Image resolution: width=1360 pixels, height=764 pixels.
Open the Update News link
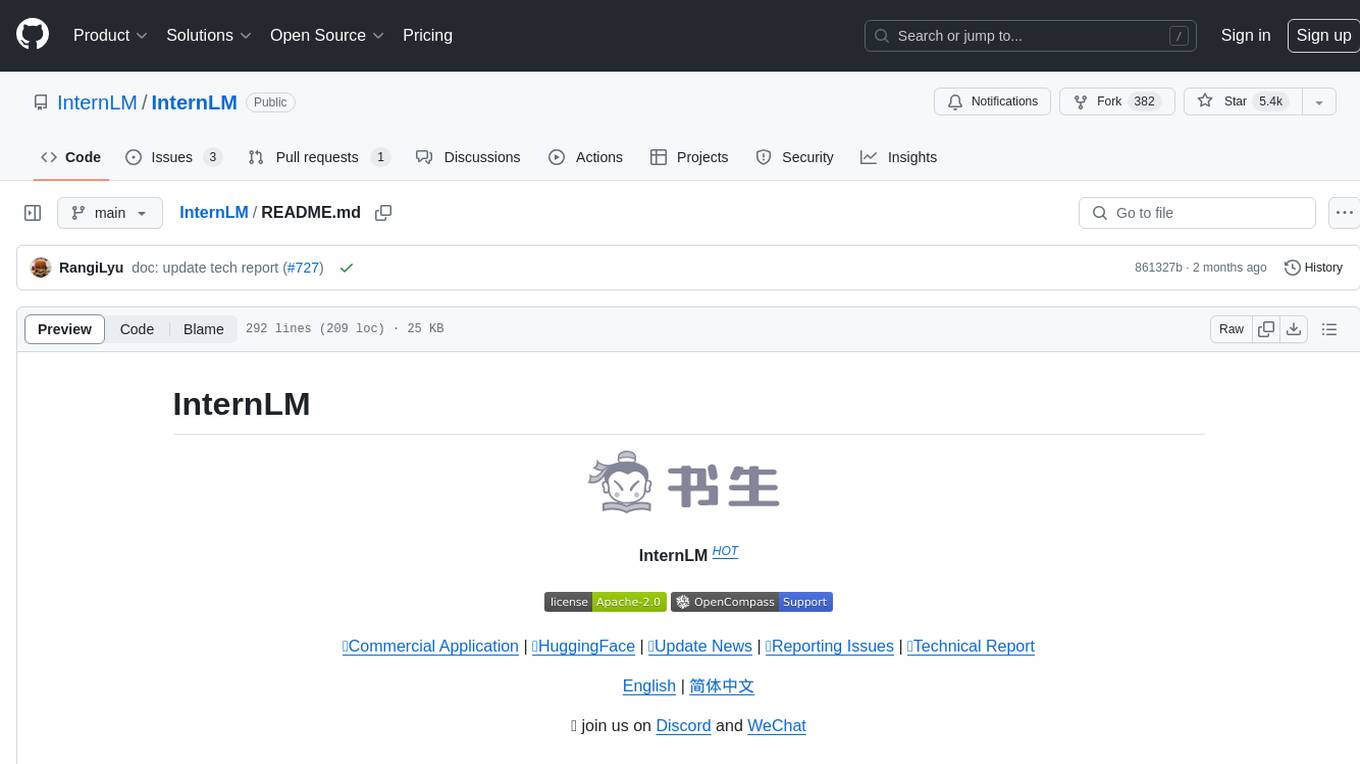700,646
